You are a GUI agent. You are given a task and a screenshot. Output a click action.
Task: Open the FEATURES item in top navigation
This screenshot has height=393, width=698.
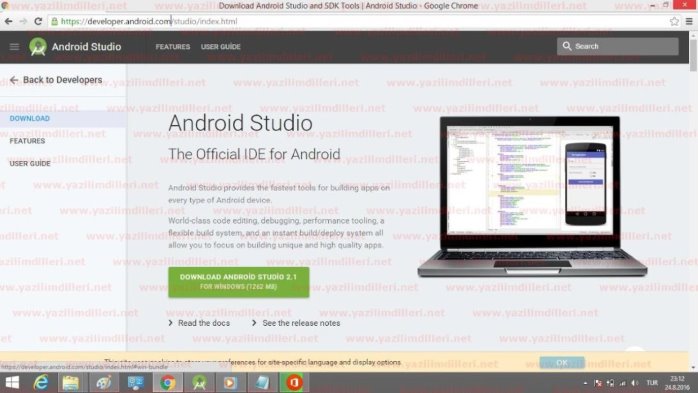pyautogui.click(x=173, y=47)
